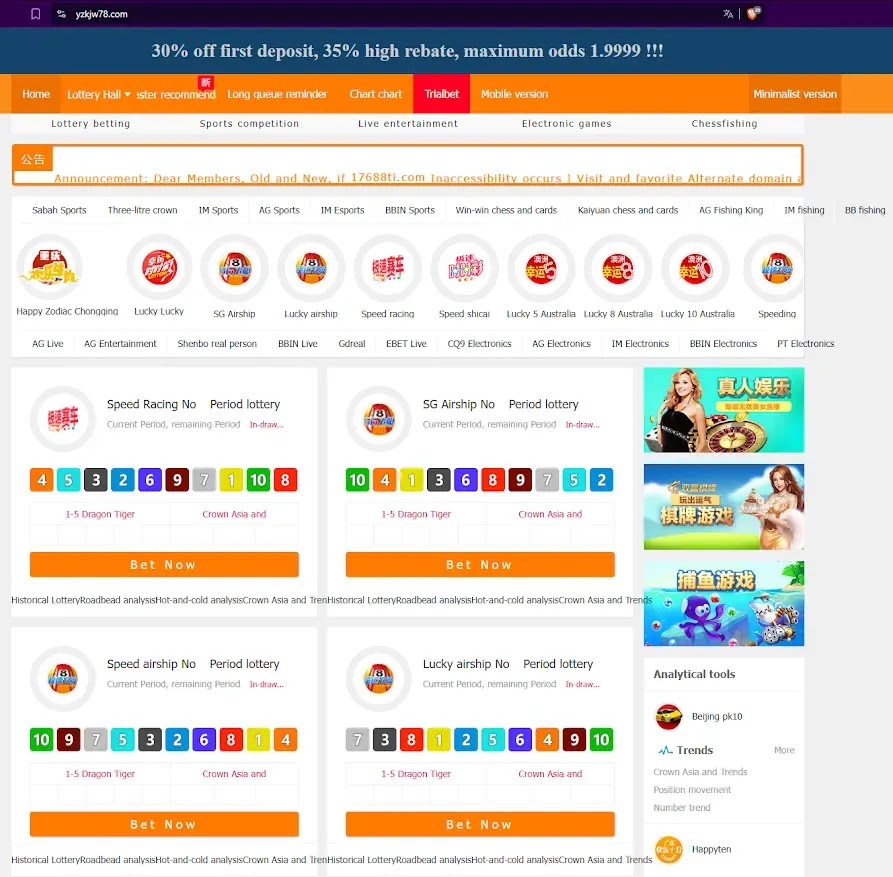Expand the Lottery Hall dropdown menu
Image resolution: width=893 pixels, height=877 pixels.
point(98,95)
